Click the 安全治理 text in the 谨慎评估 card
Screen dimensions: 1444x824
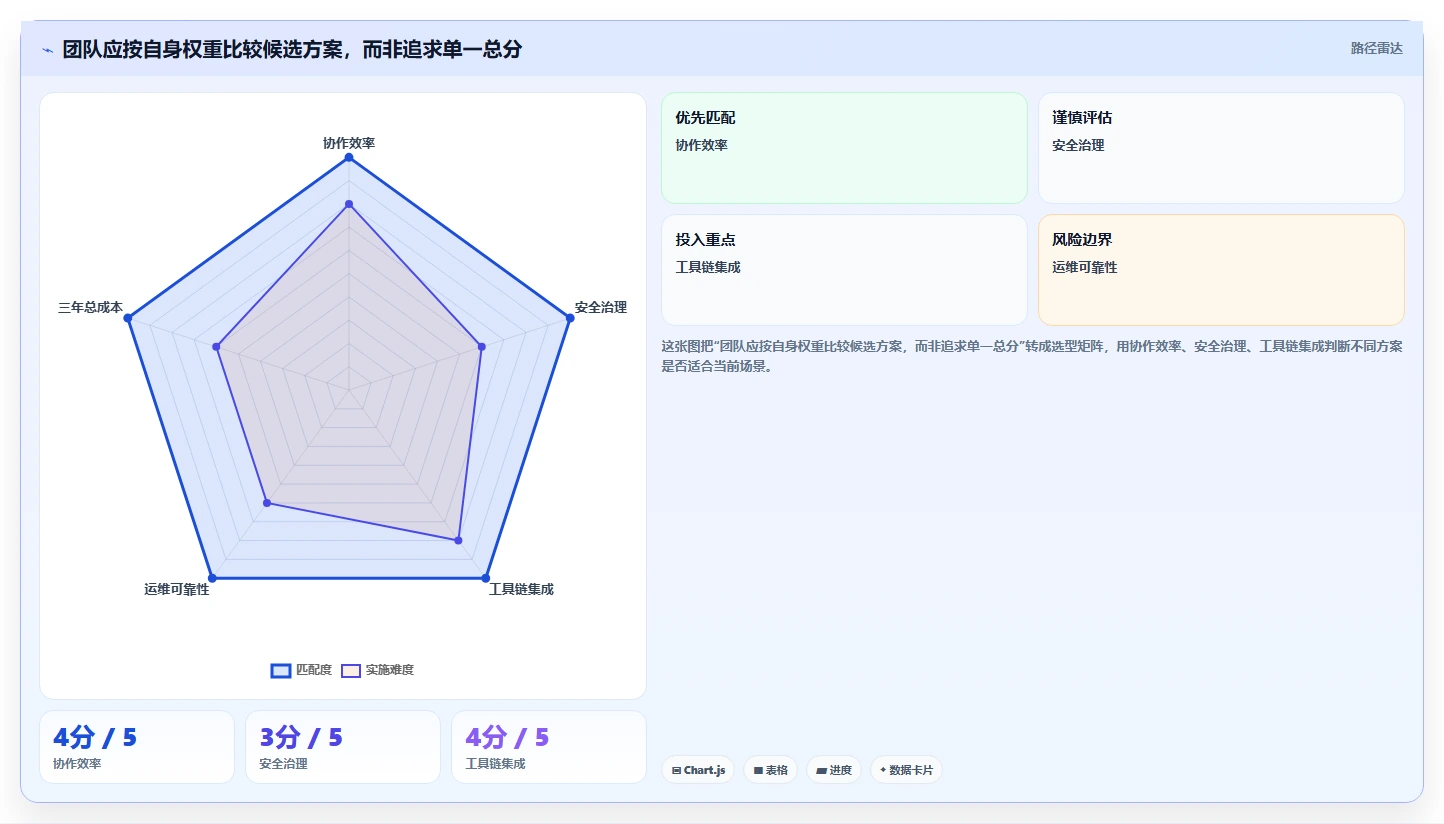1078,145
